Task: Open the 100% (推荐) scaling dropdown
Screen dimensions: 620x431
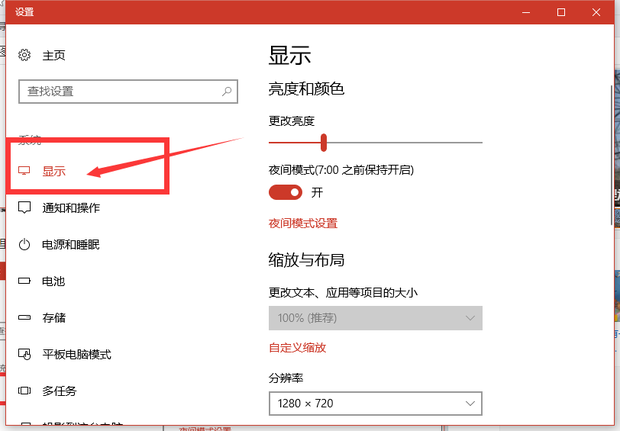Action: click(375, 318)
